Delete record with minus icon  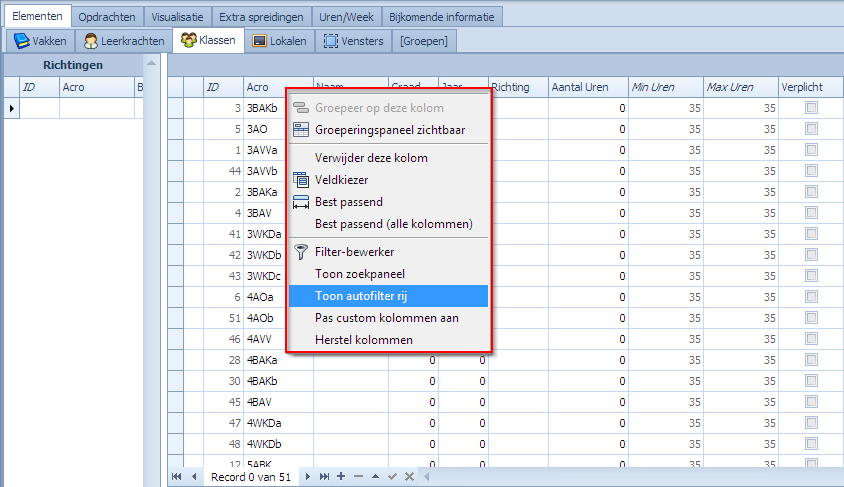tap(358, 476)
